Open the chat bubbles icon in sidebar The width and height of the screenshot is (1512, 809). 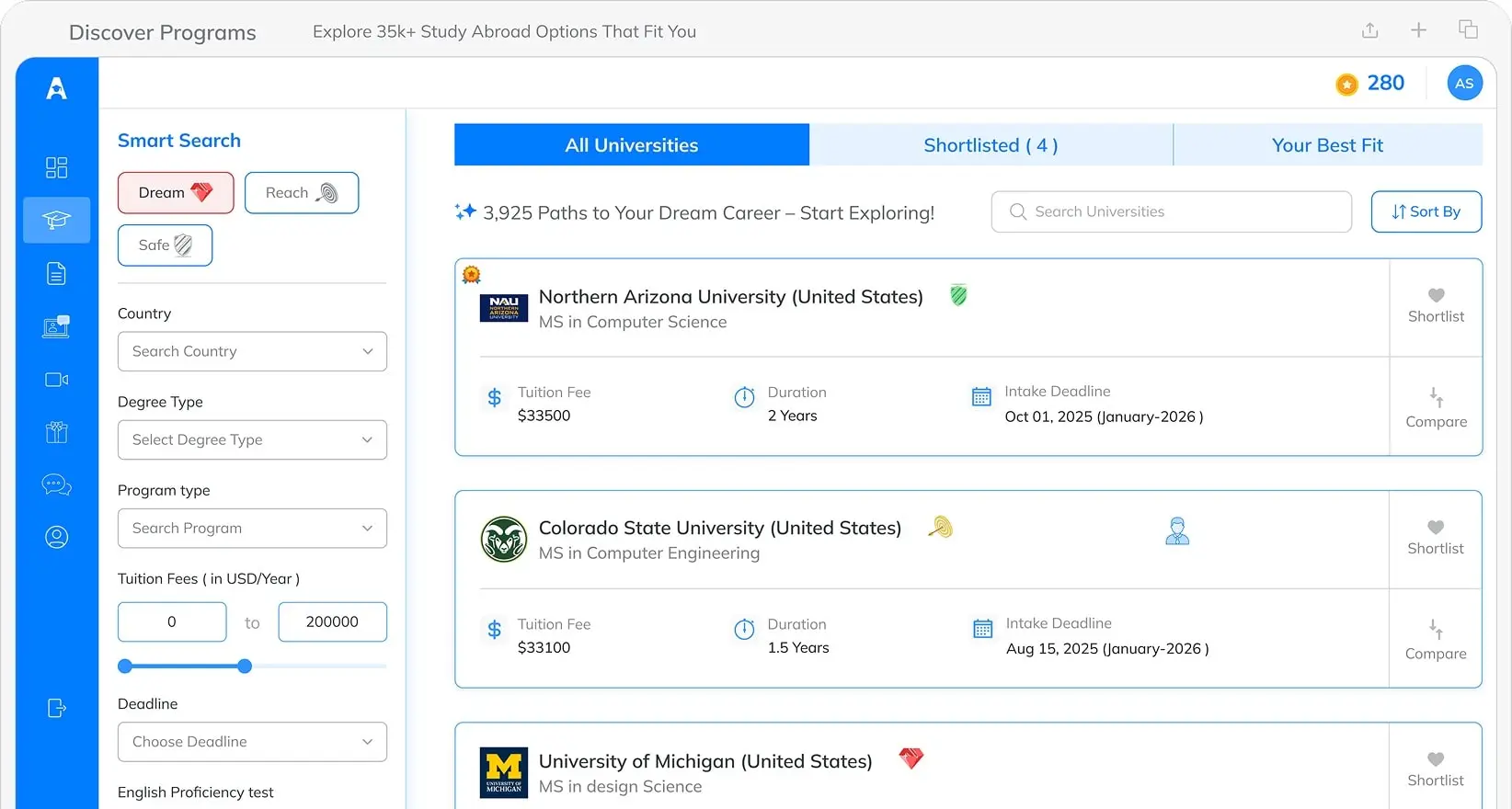pyautogui.click(x=56, y=484)
